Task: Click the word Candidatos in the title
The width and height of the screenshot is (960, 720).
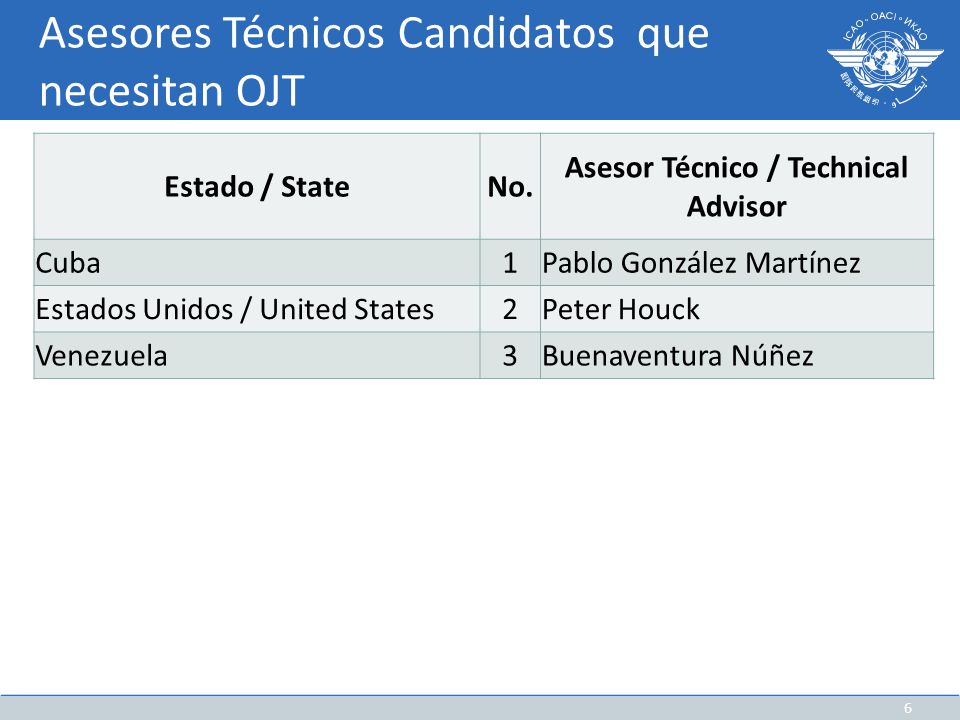Action: point(506,33)
